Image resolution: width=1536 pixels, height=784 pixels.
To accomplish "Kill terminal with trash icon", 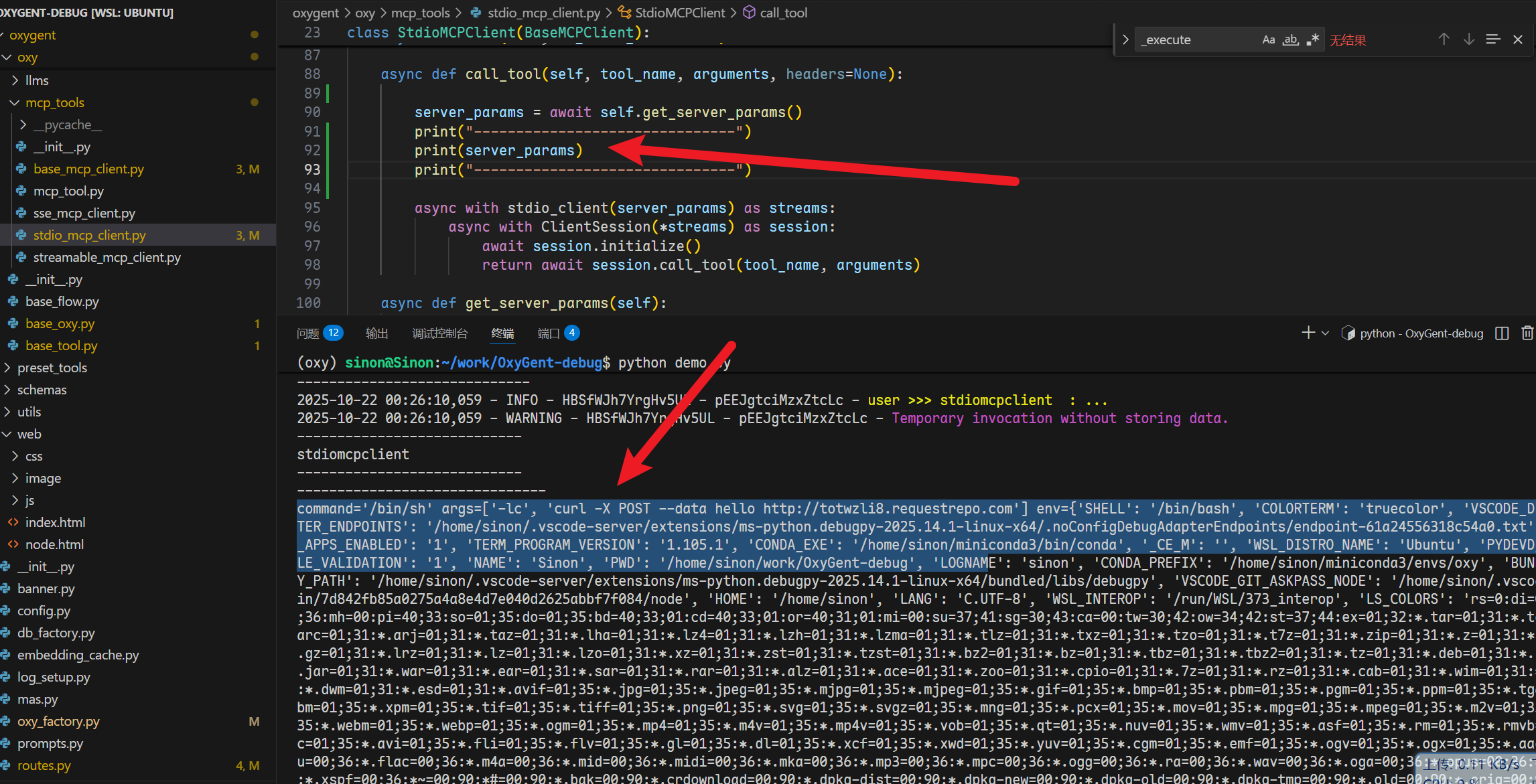I will 1527,333.
